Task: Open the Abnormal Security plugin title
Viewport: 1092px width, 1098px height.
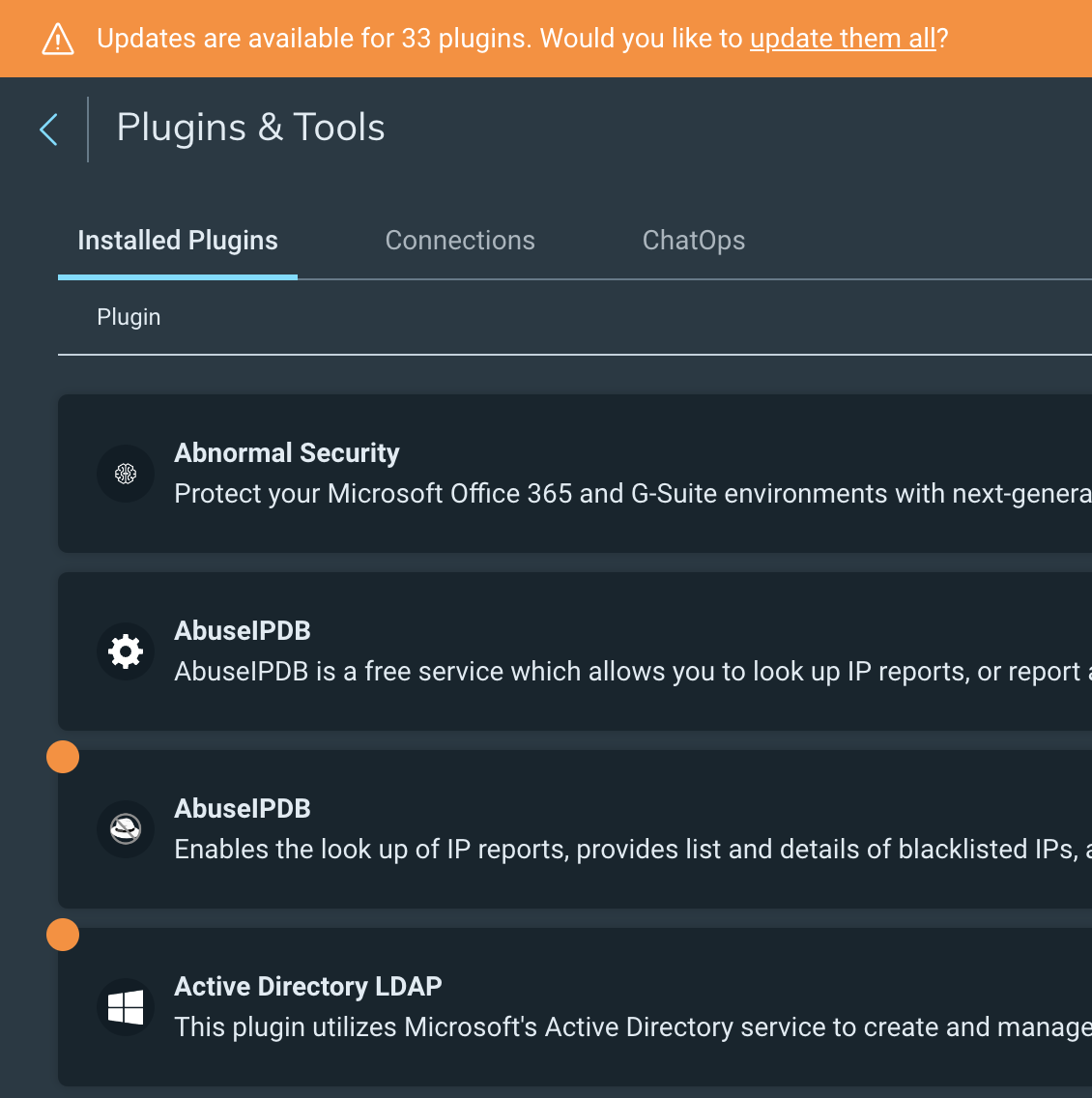Action: click(287, 453)
